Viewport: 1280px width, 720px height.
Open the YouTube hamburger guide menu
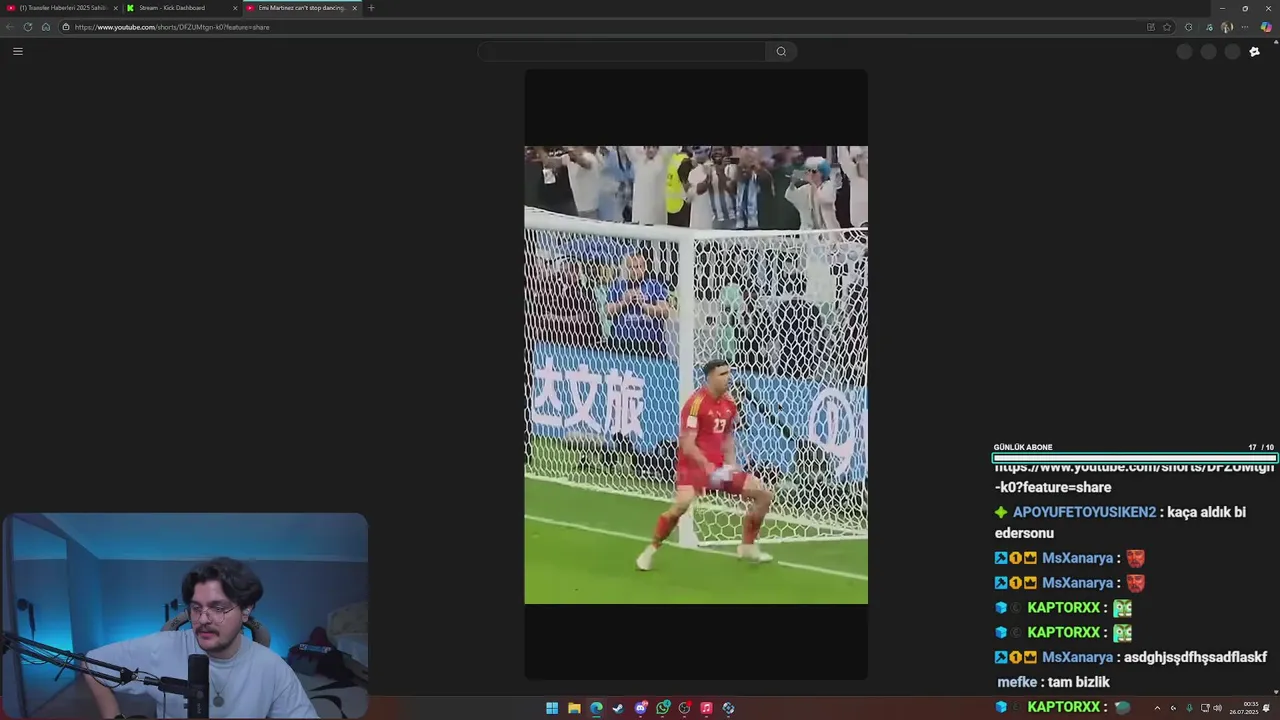(17, 51)
